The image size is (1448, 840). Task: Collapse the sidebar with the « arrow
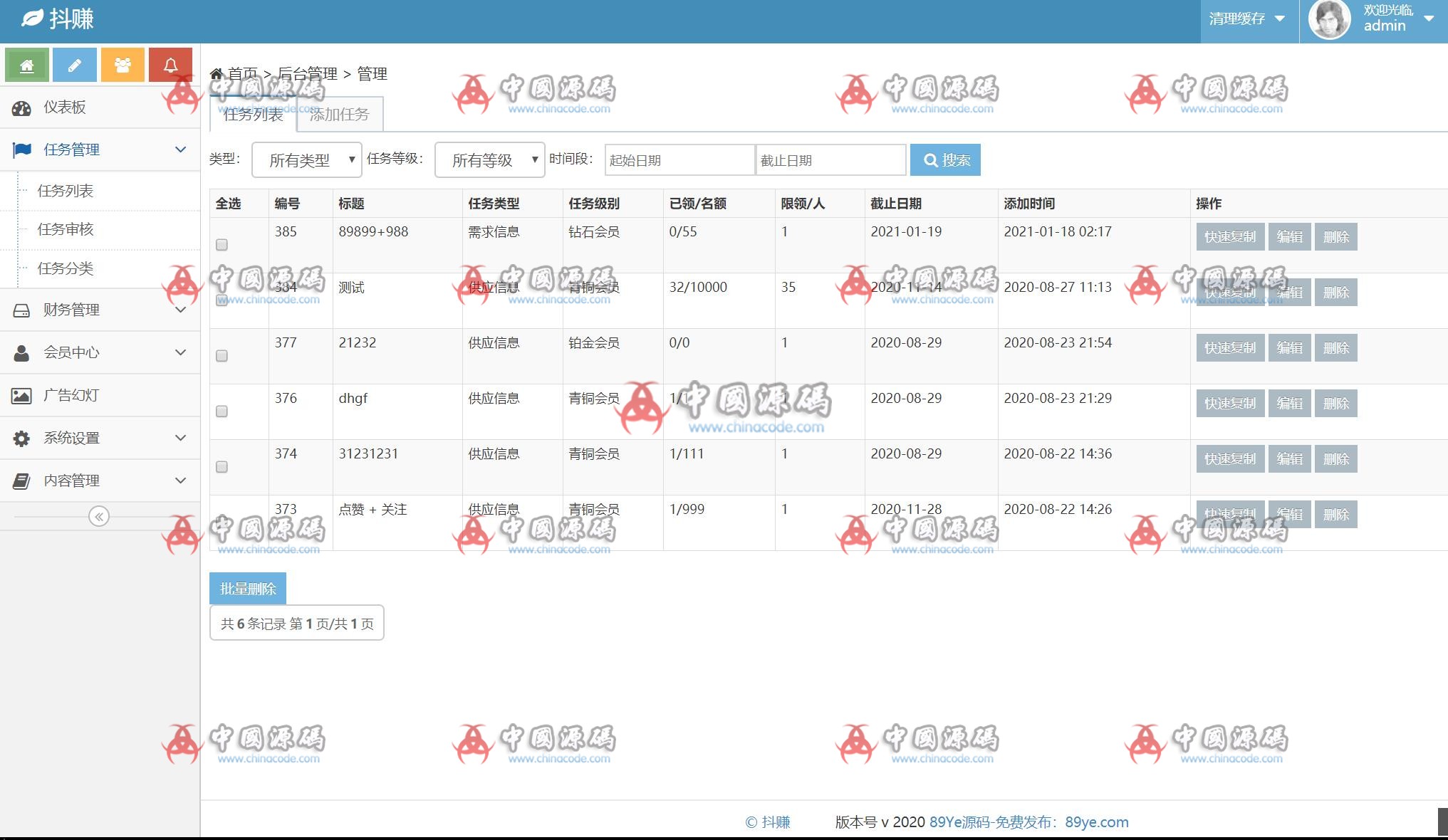99,517
